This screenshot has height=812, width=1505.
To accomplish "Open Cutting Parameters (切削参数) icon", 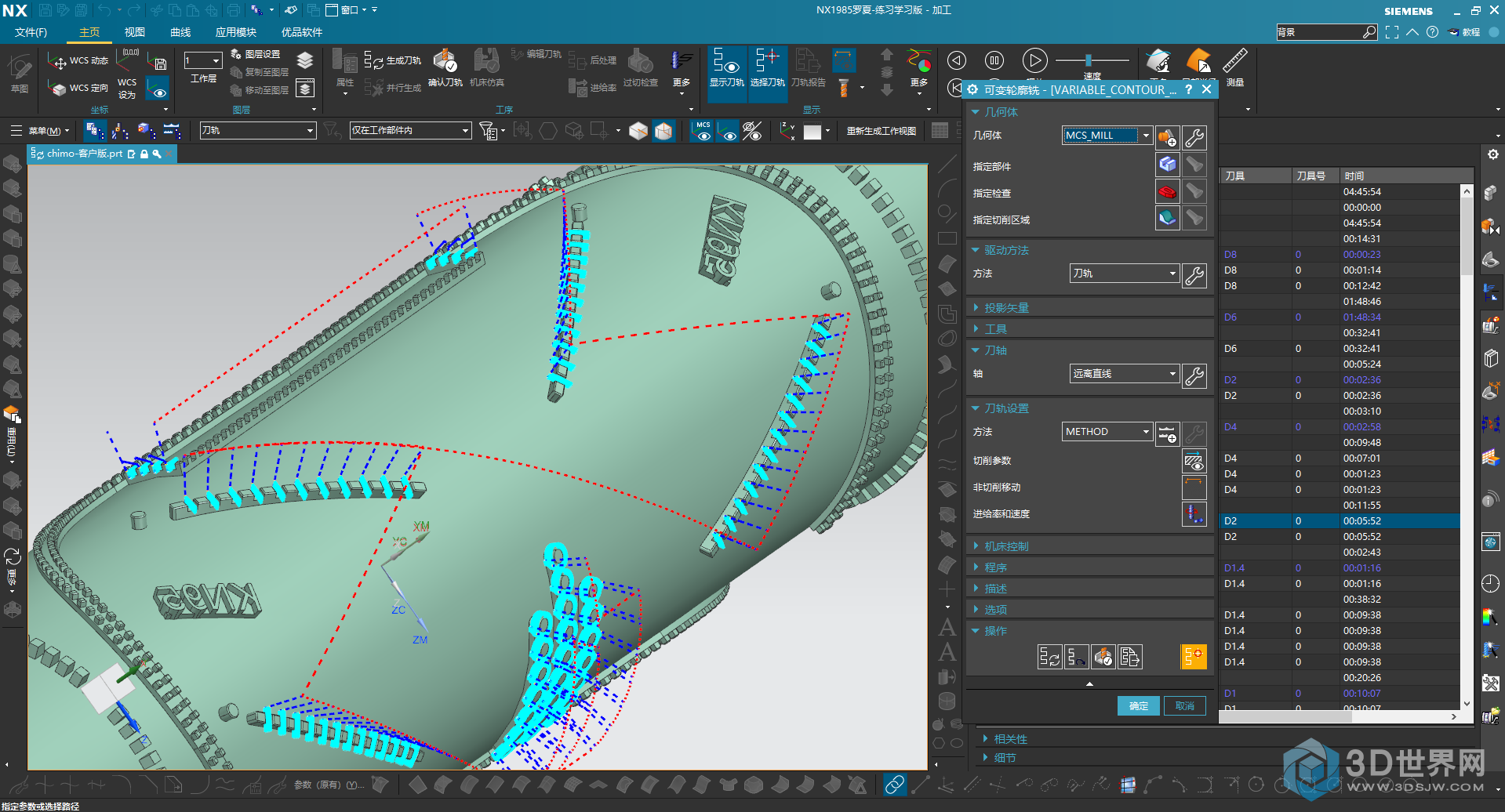I will [x=1194, y=461].
